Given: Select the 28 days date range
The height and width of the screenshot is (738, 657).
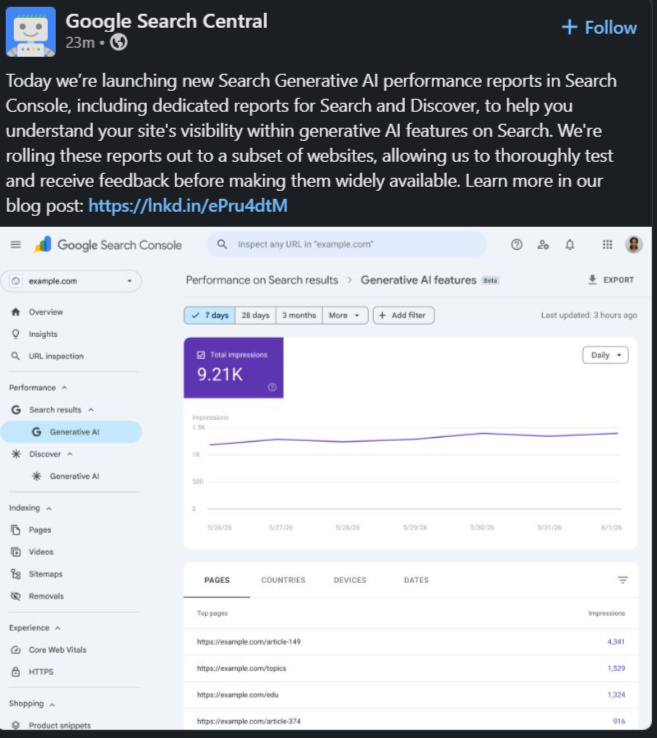Looking at the screenshot, I should tap(256, 315).
